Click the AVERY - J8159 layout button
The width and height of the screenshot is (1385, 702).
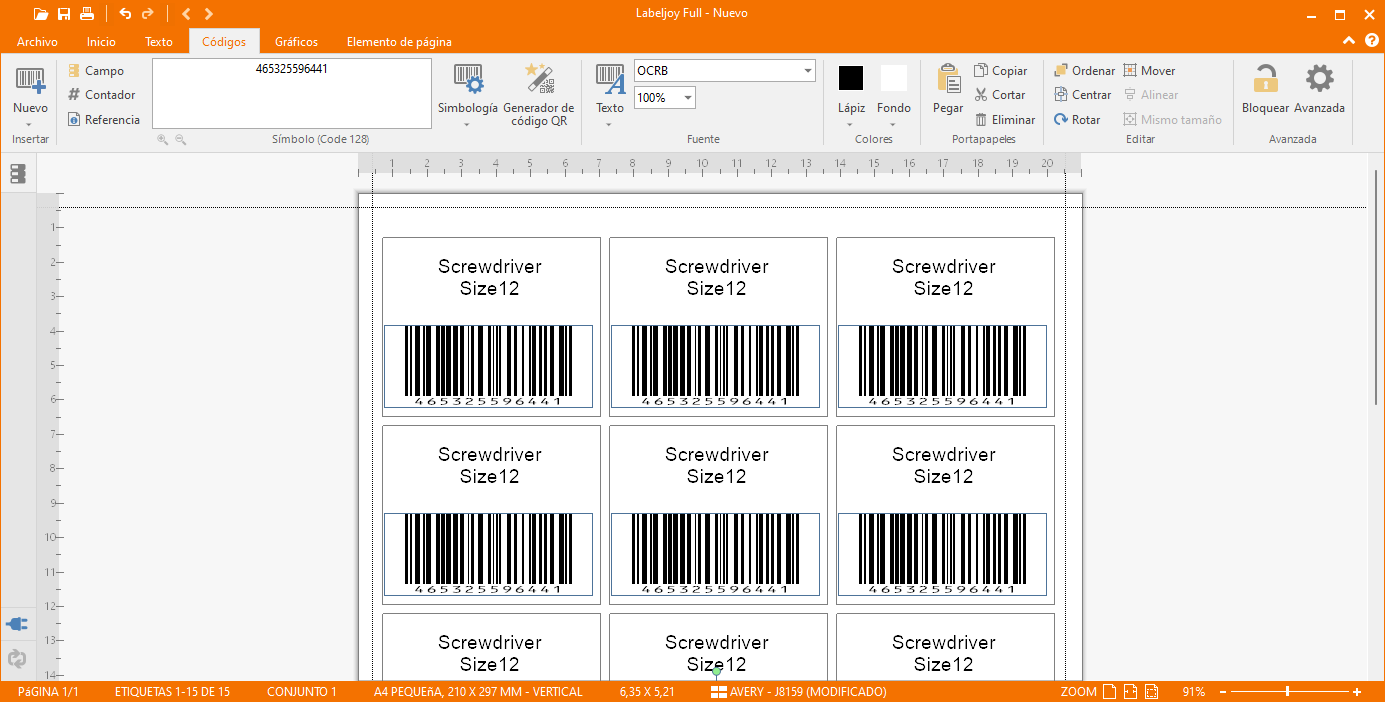pyautogui.click(x=798, y=692)
